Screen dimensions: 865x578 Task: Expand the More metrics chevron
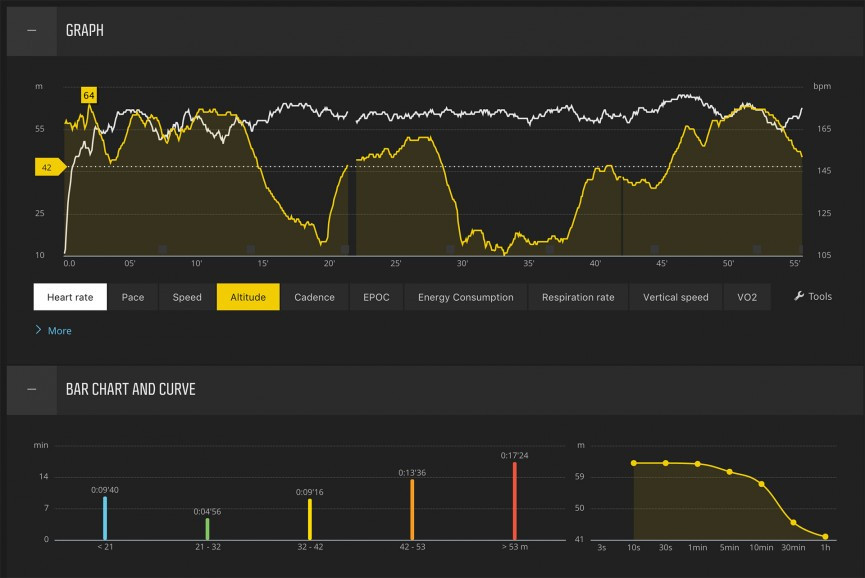coord(52,330)
